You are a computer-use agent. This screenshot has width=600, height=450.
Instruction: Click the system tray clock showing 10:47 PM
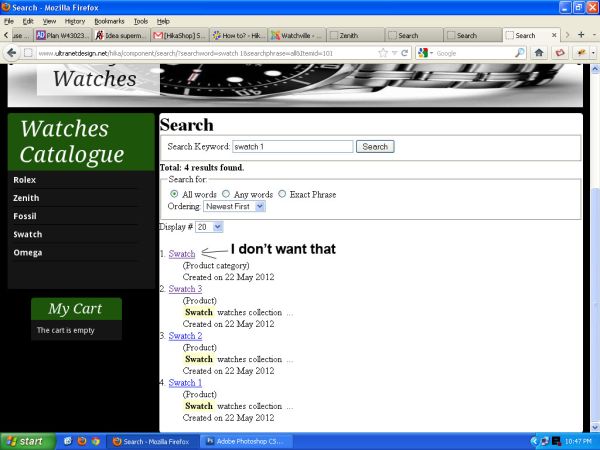coord(579,442)
